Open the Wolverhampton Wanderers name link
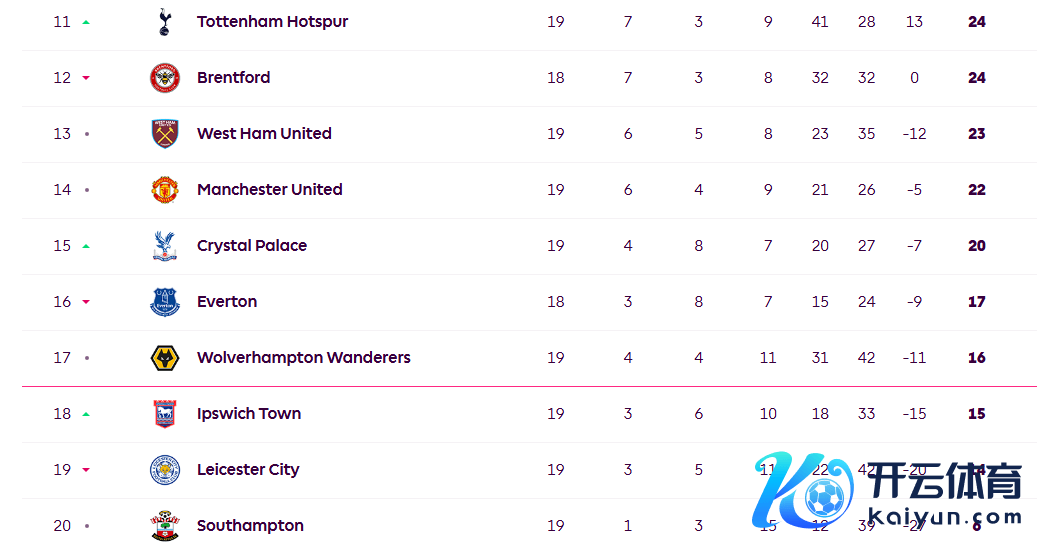 coord(303,358)
